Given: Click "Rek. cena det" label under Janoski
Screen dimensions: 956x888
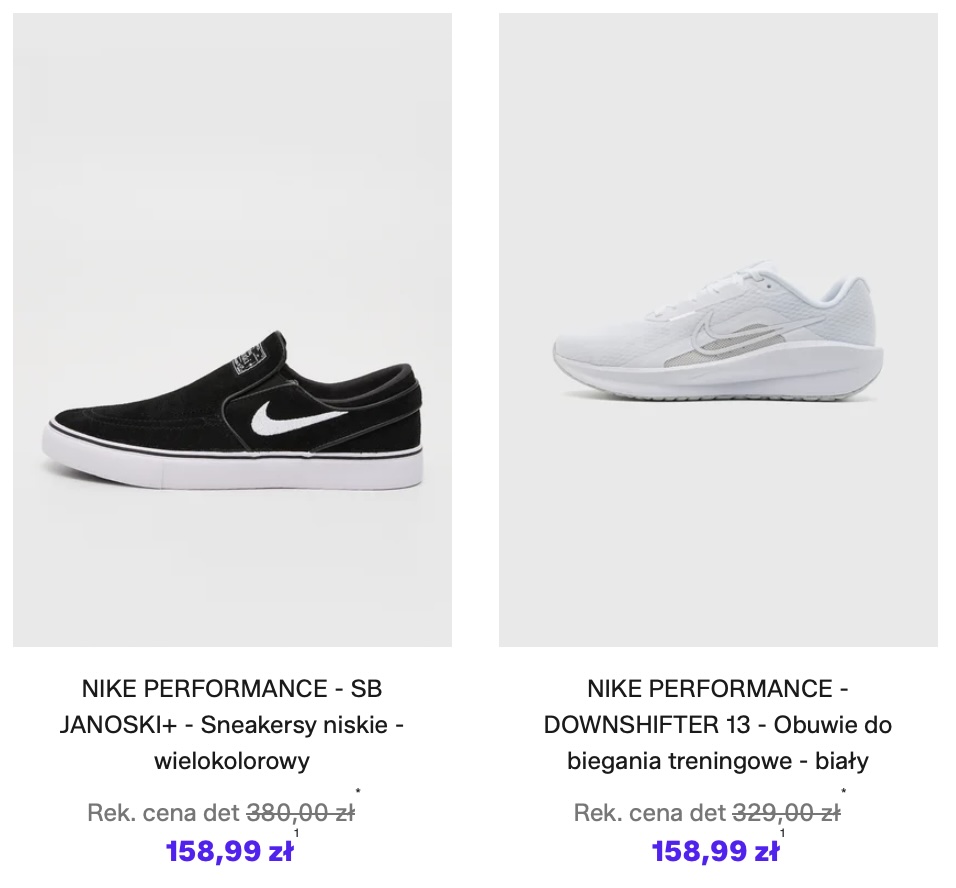Looking at the screenshot, I should pos(164,813).
